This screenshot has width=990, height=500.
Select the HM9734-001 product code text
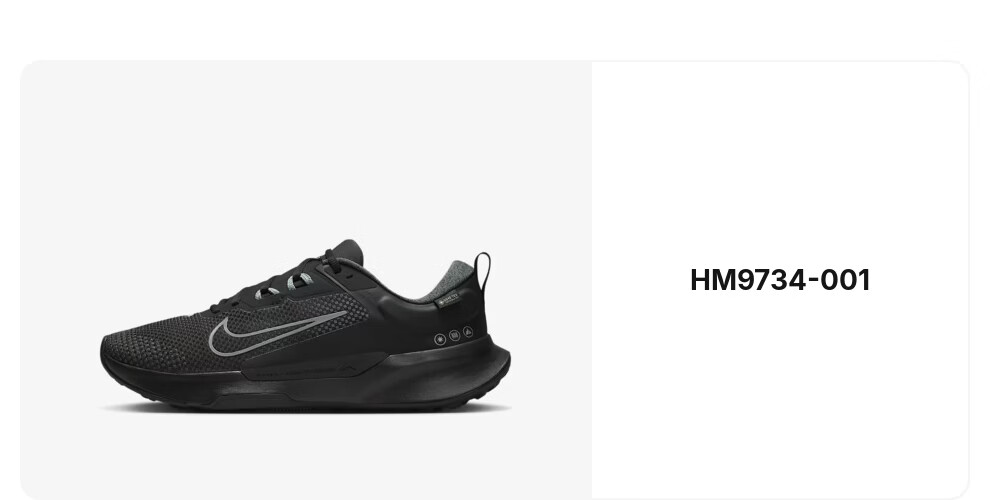pos(780,280)
